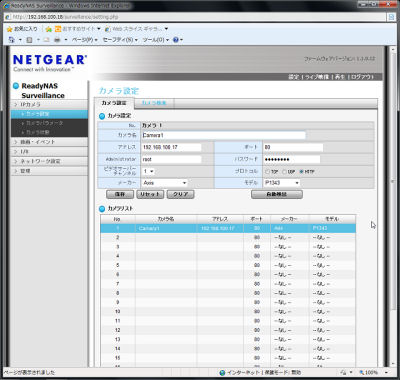The height and width of the screenshot is (380, 400).
Task: Click the 設定 link in top navigation
Action: click(x=294, y=77)
